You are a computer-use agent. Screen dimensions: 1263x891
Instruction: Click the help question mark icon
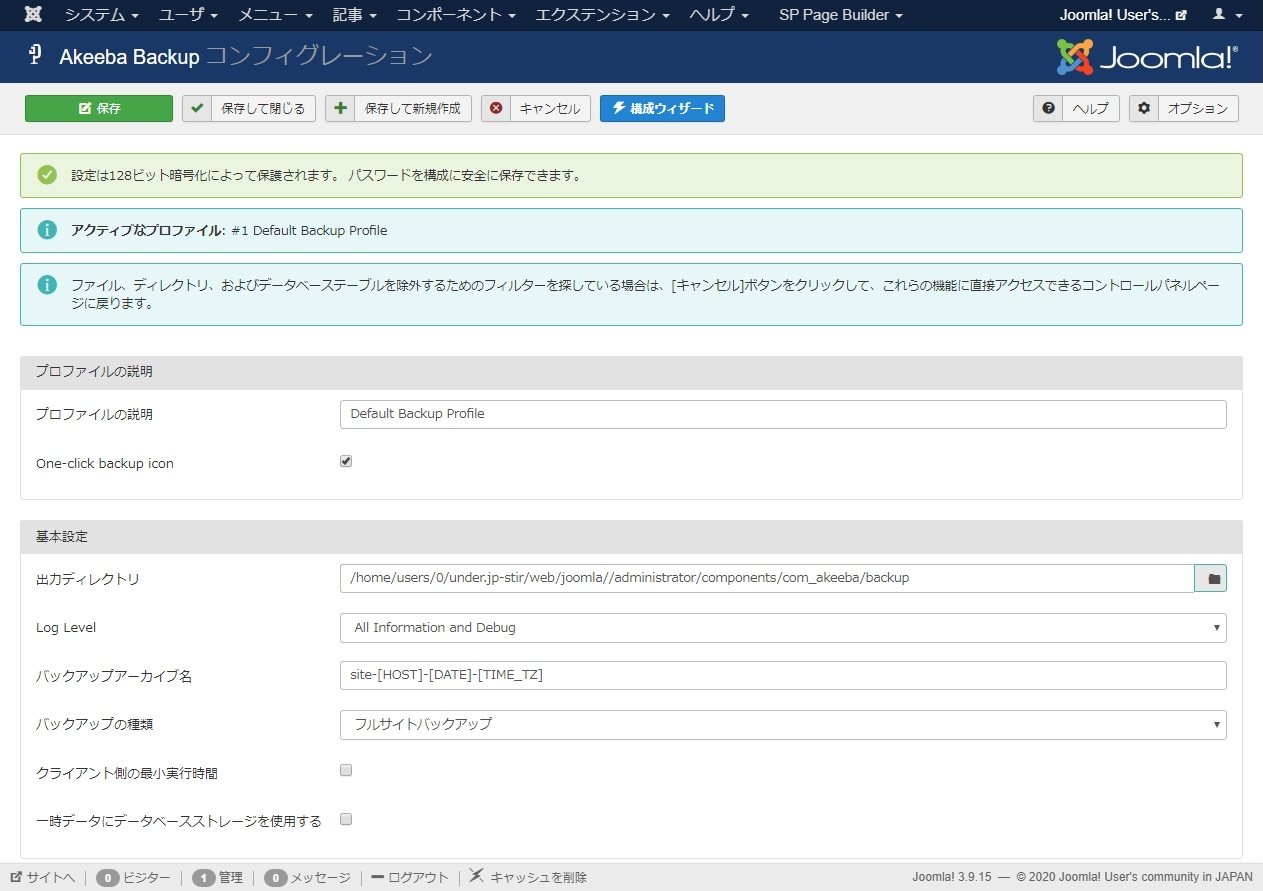tap(1048, 108)
